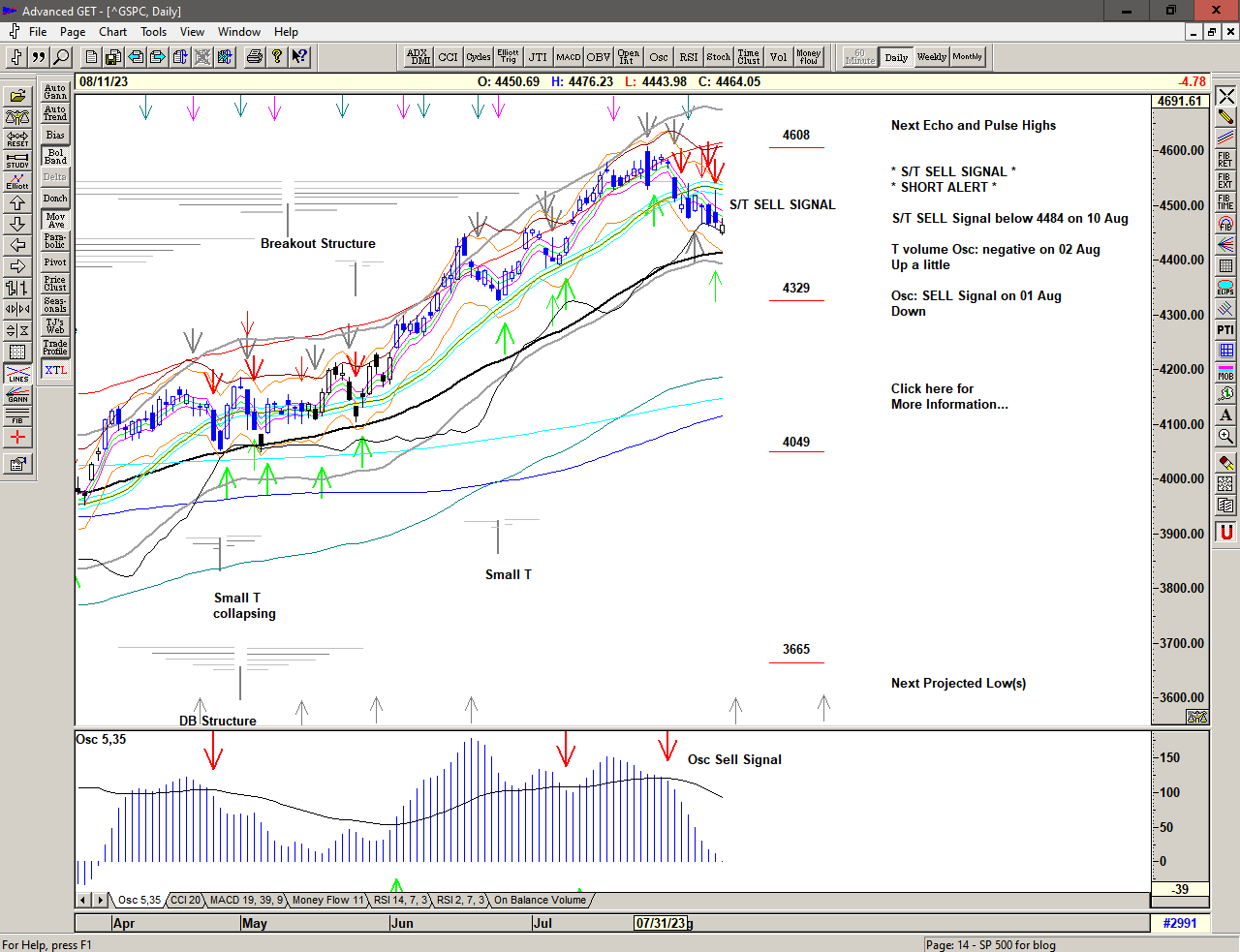Toggle the Mov Ave overlay
This screenshot has width=1240, height=952.
coord(55,220)
